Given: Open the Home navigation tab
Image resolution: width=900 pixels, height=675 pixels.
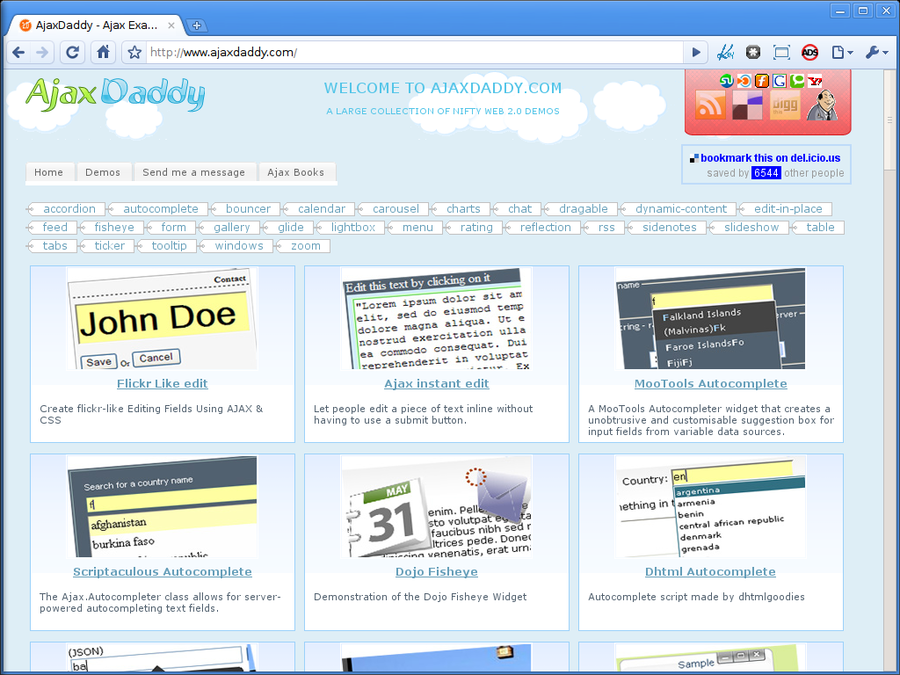Looking at the screenshot, I should point(49,172).
